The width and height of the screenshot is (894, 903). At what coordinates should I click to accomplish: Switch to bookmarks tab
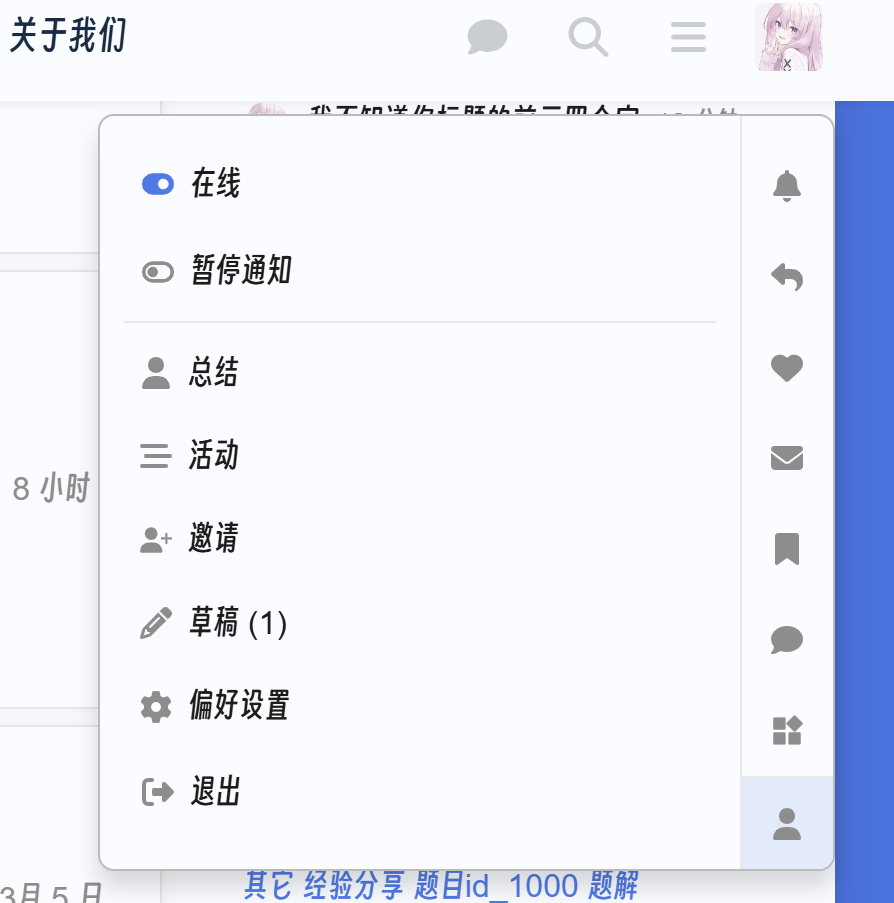pyautogui.click(x=787, y=549)
